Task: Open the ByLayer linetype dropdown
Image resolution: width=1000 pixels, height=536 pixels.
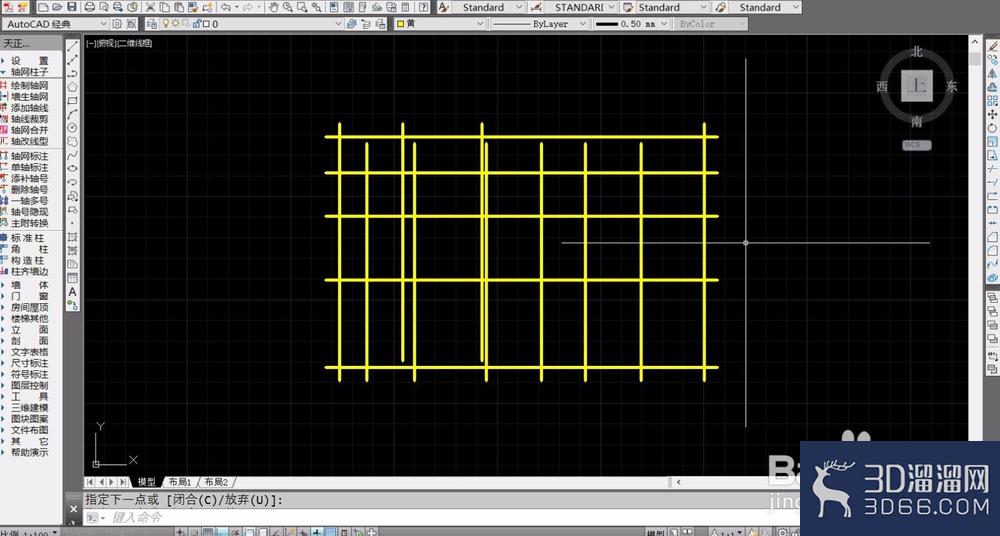Action: [540, 24]
